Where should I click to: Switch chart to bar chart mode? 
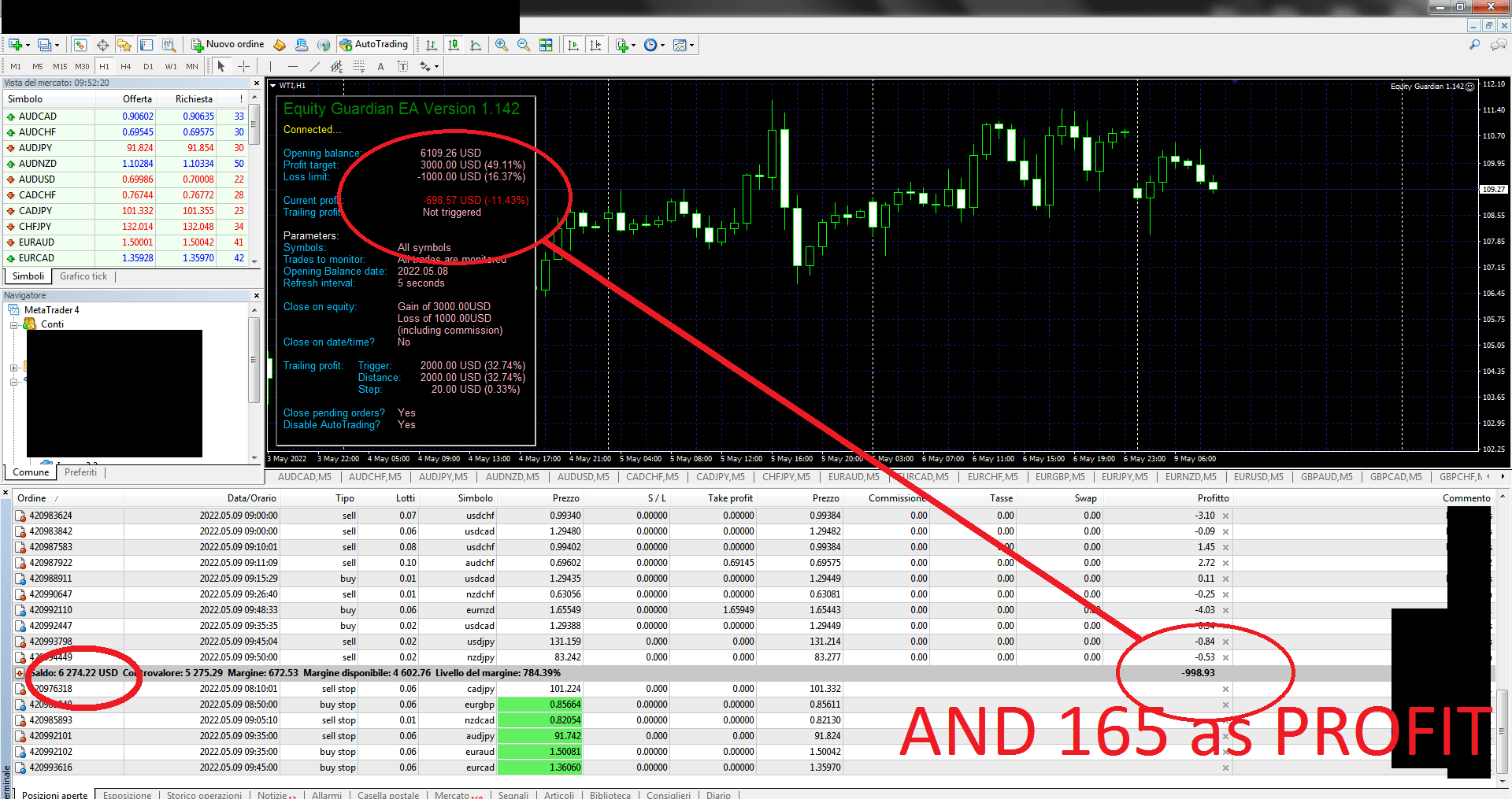(431, 45)
